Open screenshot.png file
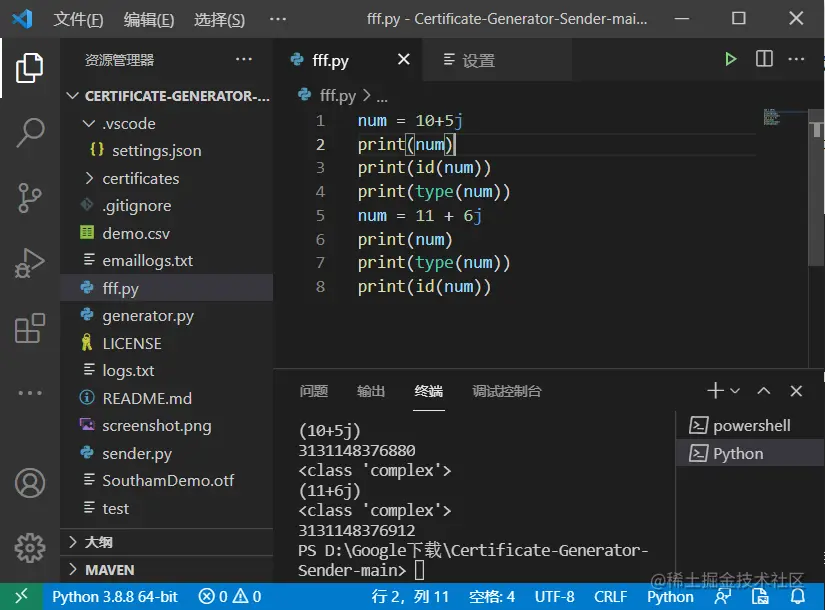The width and height of the screenshot is (825, 610). pos(166,425)
